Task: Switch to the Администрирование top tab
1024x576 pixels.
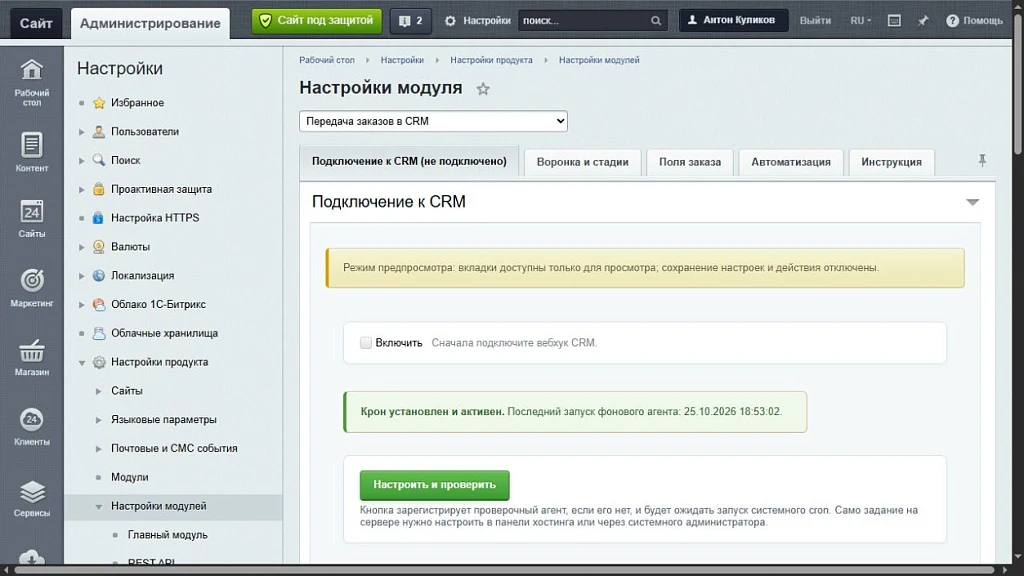Action: click(x=150, y=24)
